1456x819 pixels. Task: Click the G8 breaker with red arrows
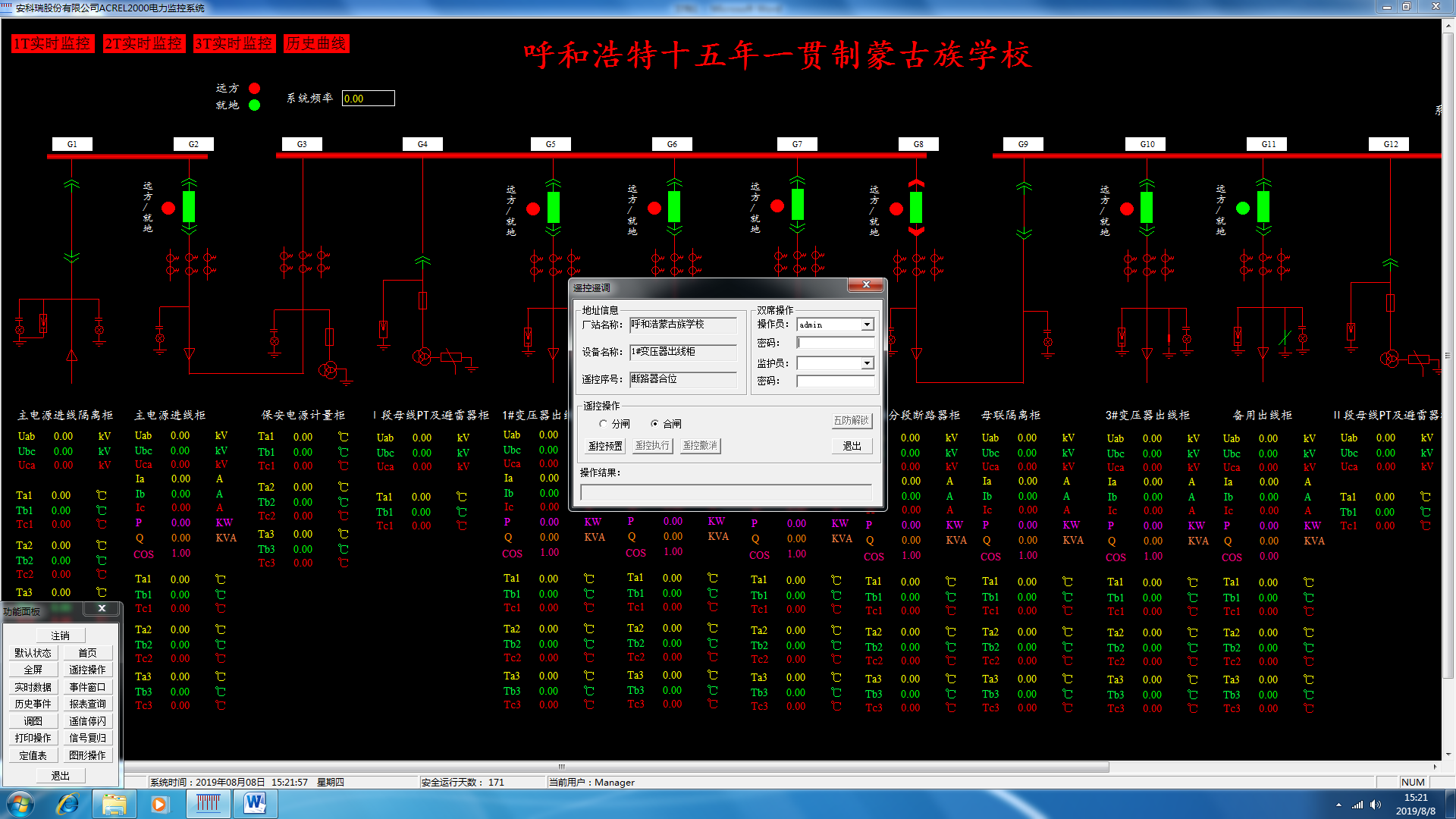(916, 207)
